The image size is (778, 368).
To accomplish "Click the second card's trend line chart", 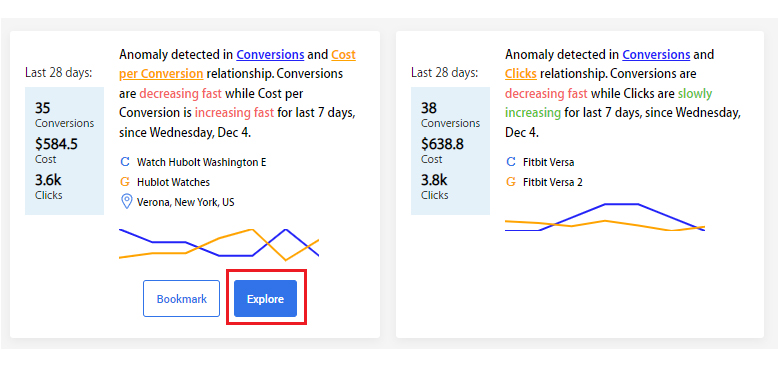I will click(605, 217).
